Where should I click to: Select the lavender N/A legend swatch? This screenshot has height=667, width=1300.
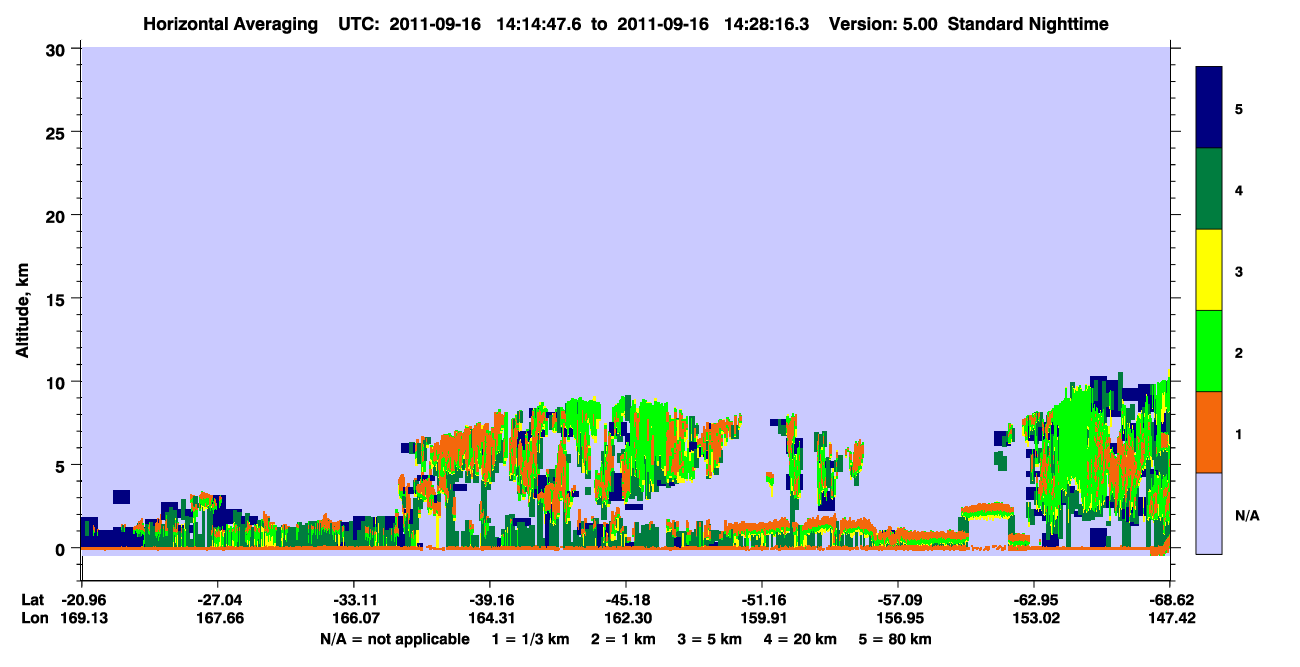(1209, 513)
